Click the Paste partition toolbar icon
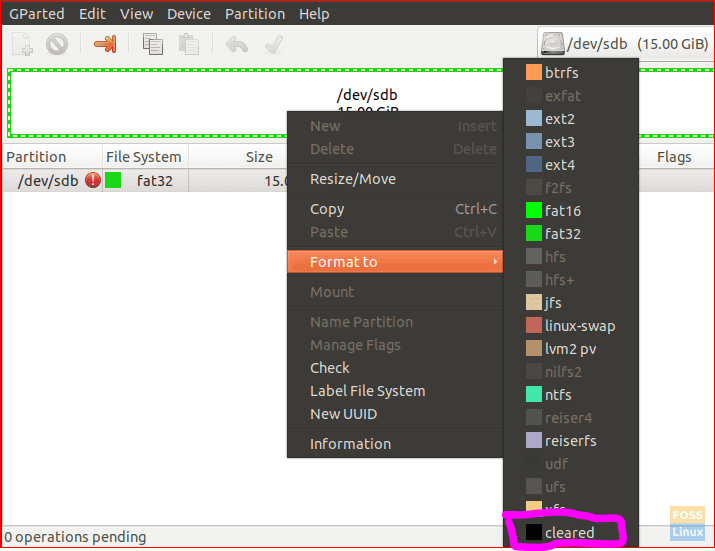 tap(188, 44)
